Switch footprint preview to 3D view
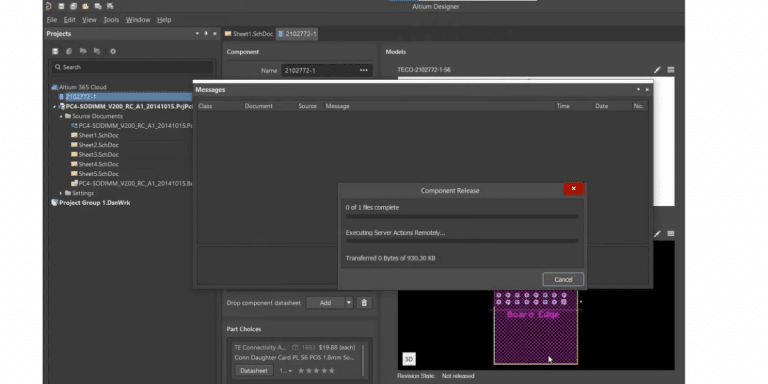Image resolution: width=768 pixels, height=384 pixels. 409,359
